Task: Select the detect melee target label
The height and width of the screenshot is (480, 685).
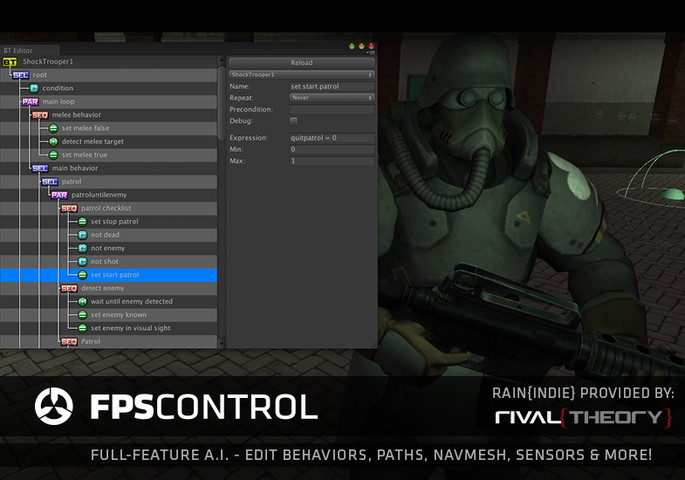Action: (93, 142)
